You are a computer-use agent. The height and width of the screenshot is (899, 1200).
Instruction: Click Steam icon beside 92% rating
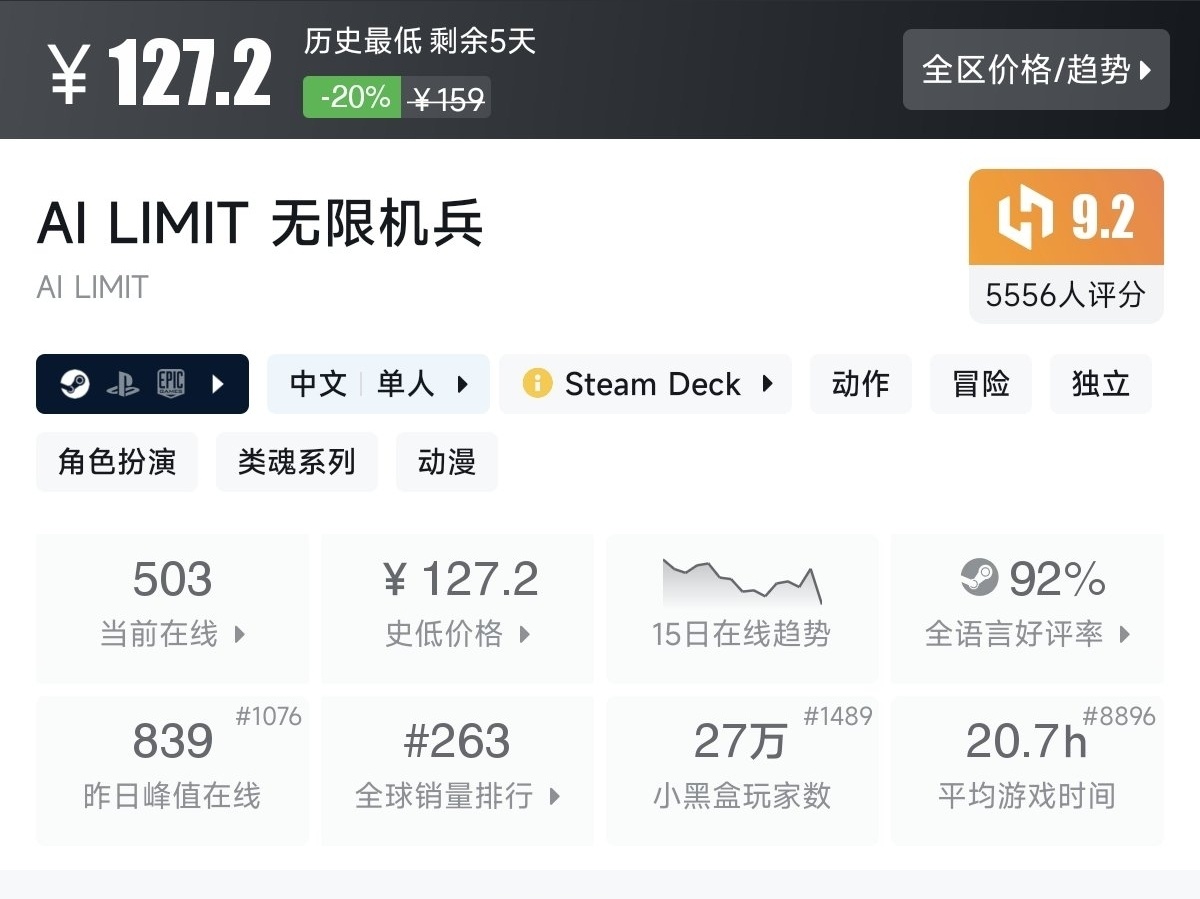(979, 578)
